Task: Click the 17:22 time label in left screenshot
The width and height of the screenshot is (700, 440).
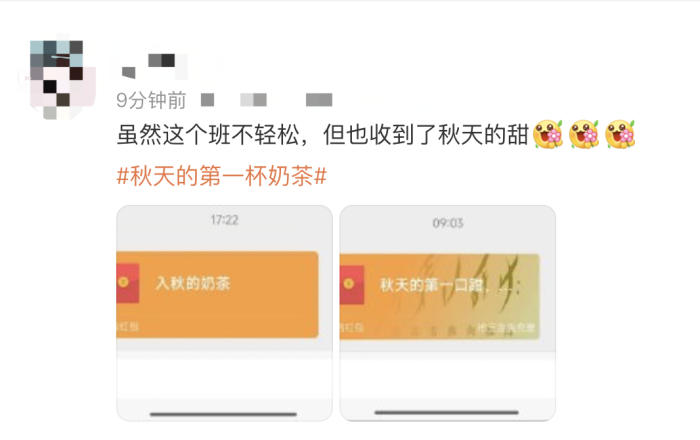Action: click(225, 220)
